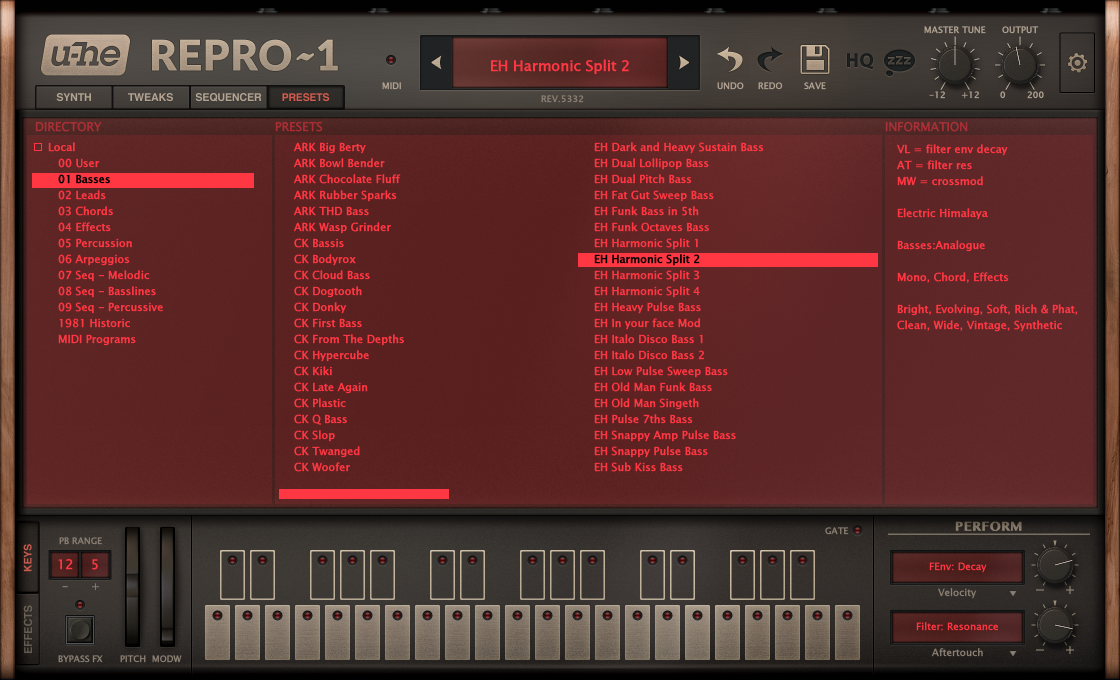Toggle the zzz sleep mode icon
Screen dimensions: 1120x680
pos(899,62)
